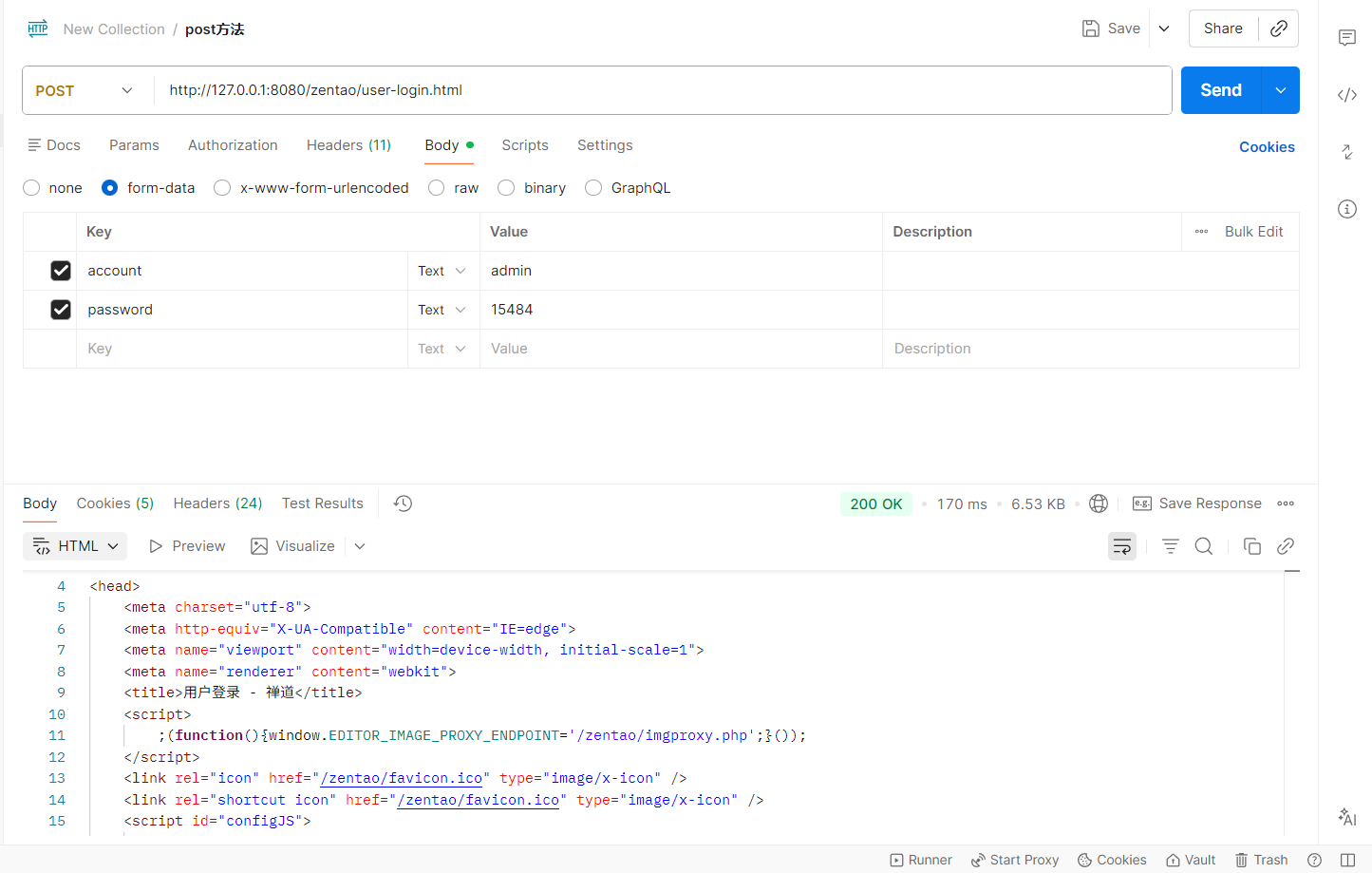Uncheck the account row checkbox

[x=61, y=271]
